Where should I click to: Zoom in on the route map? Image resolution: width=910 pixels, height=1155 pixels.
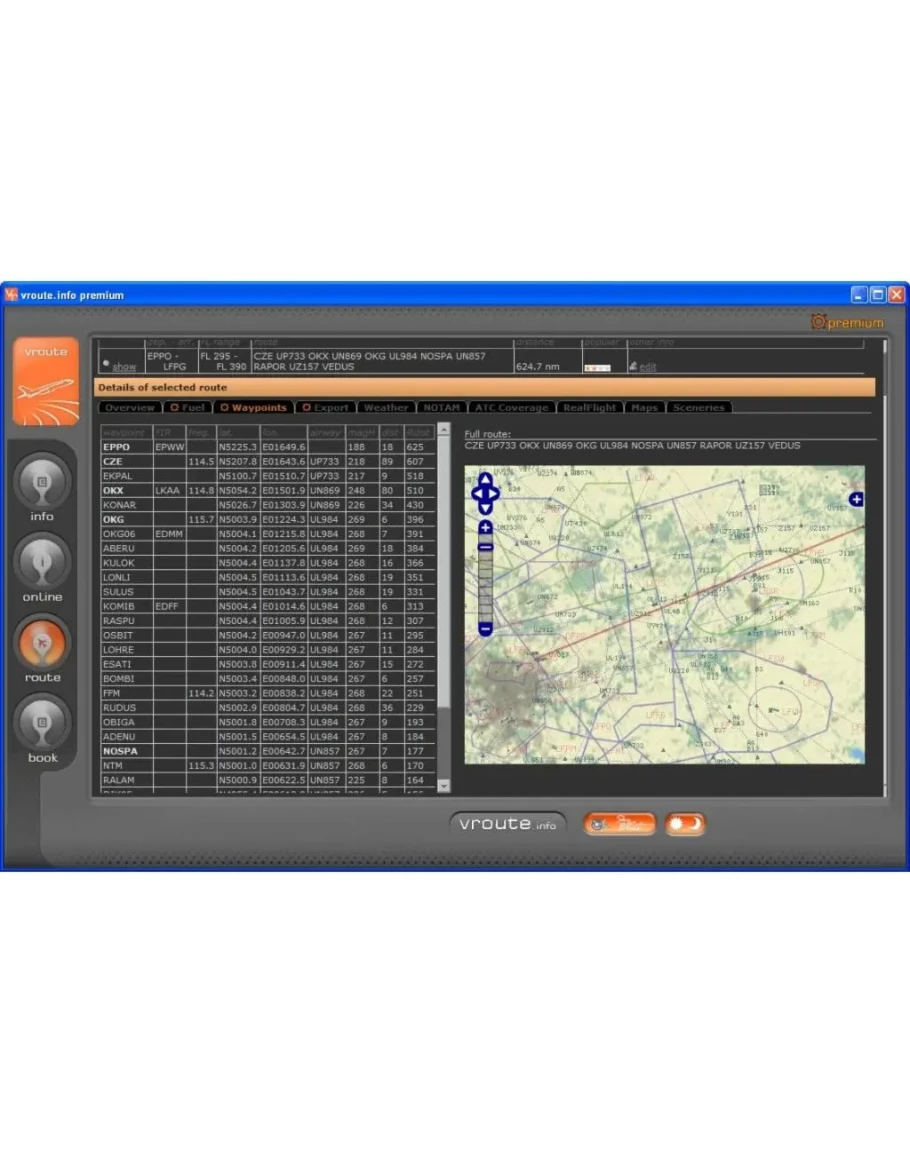(x=485, y=527)
